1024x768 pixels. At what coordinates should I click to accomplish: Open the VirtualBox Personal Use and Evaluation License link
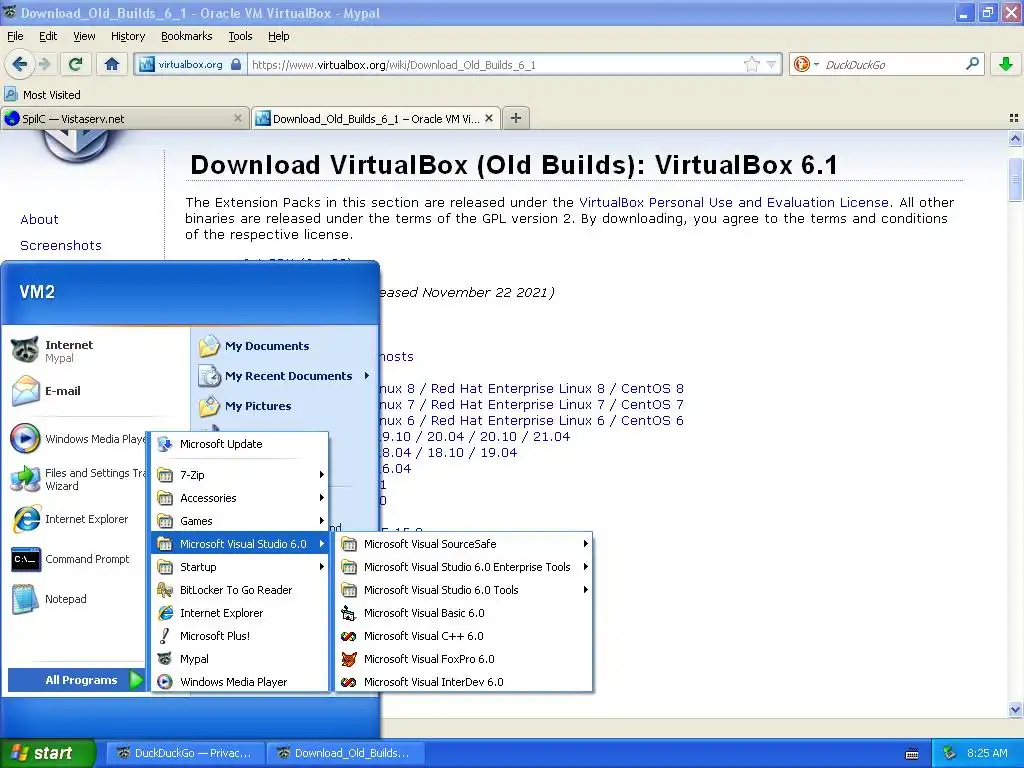click(733, 202)
